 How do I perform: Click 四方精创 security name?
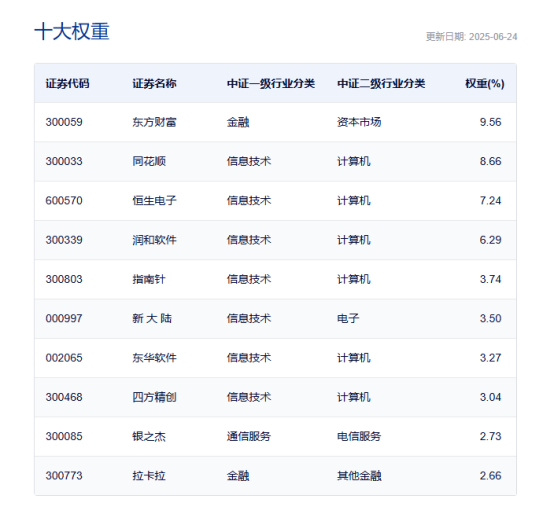click(154, 397)
